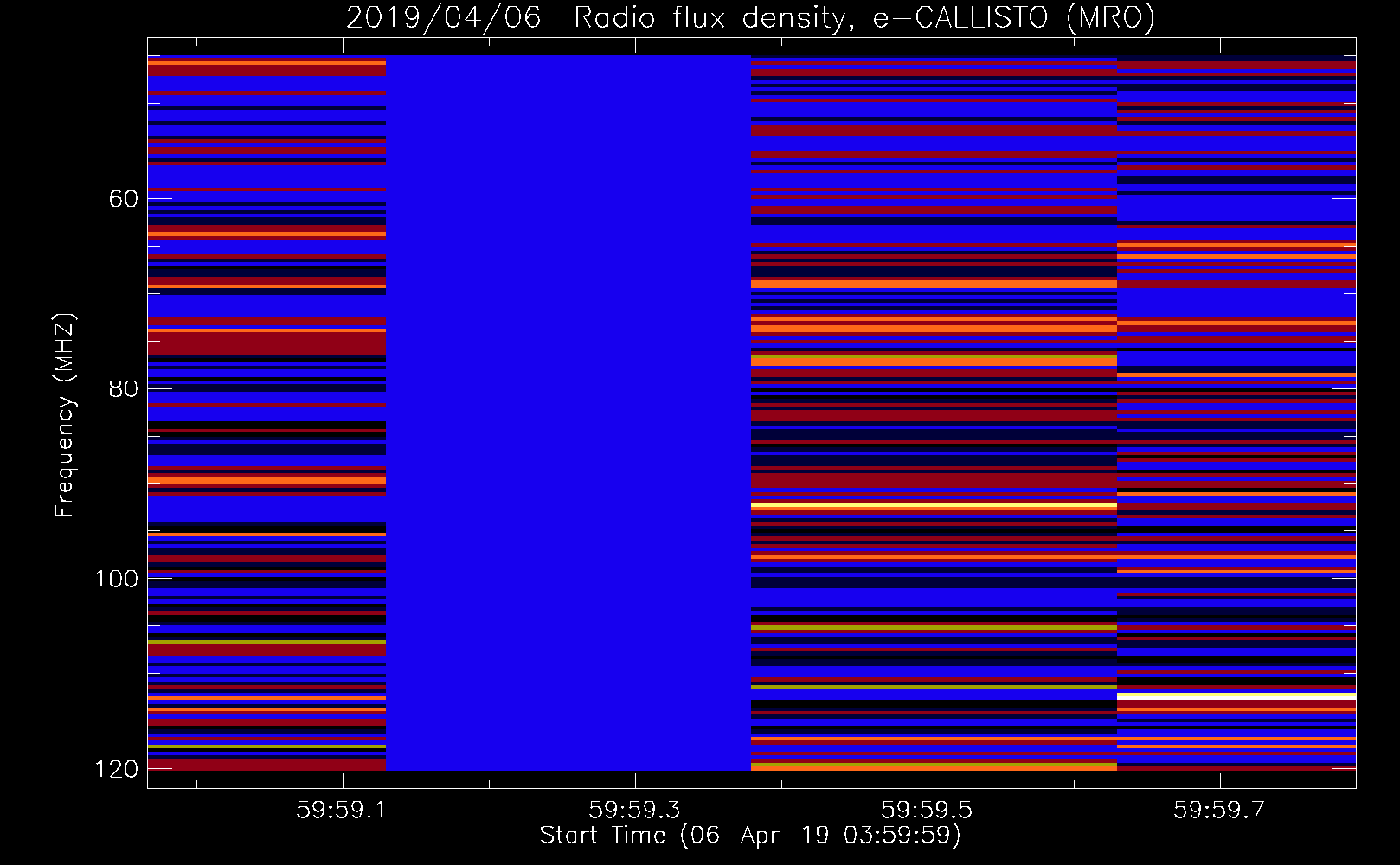Click the y-axis tick label '80'
This screenshot has width=1400, height=865.
click(123, 388)
